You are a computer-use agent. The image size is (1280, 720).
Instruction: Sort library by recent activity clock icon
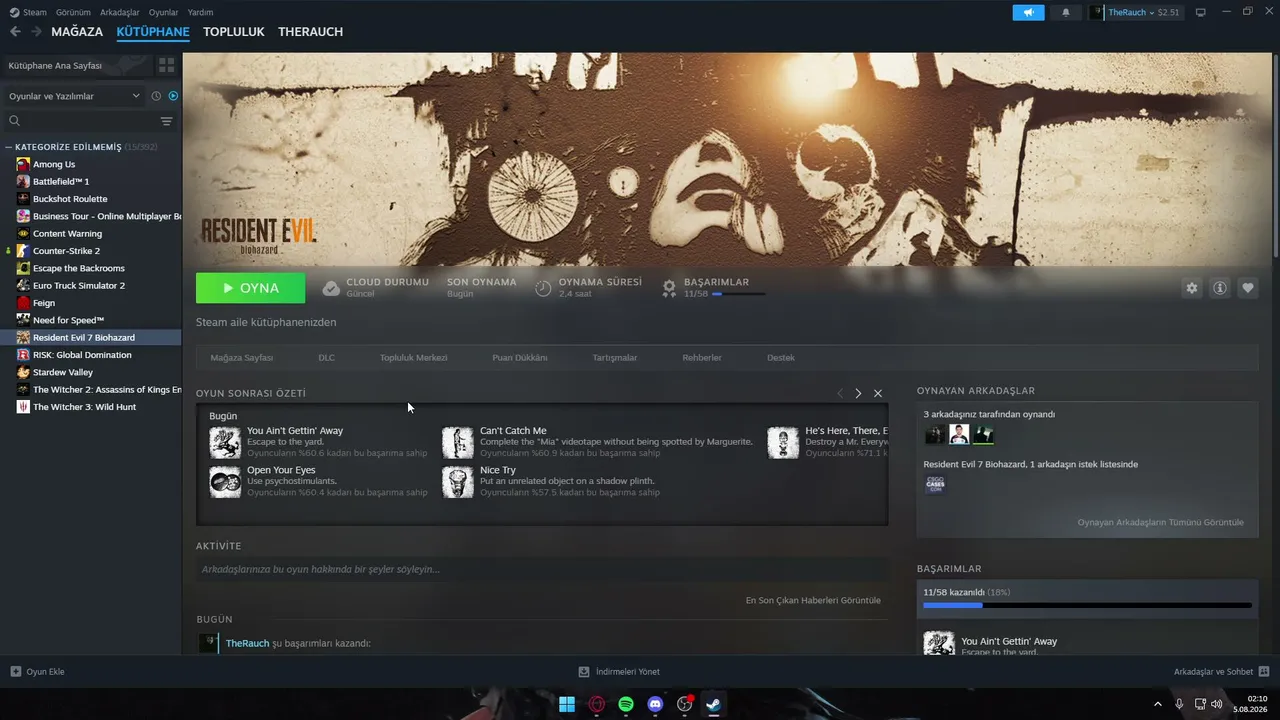pyautogui.click(x=156, y=96)
